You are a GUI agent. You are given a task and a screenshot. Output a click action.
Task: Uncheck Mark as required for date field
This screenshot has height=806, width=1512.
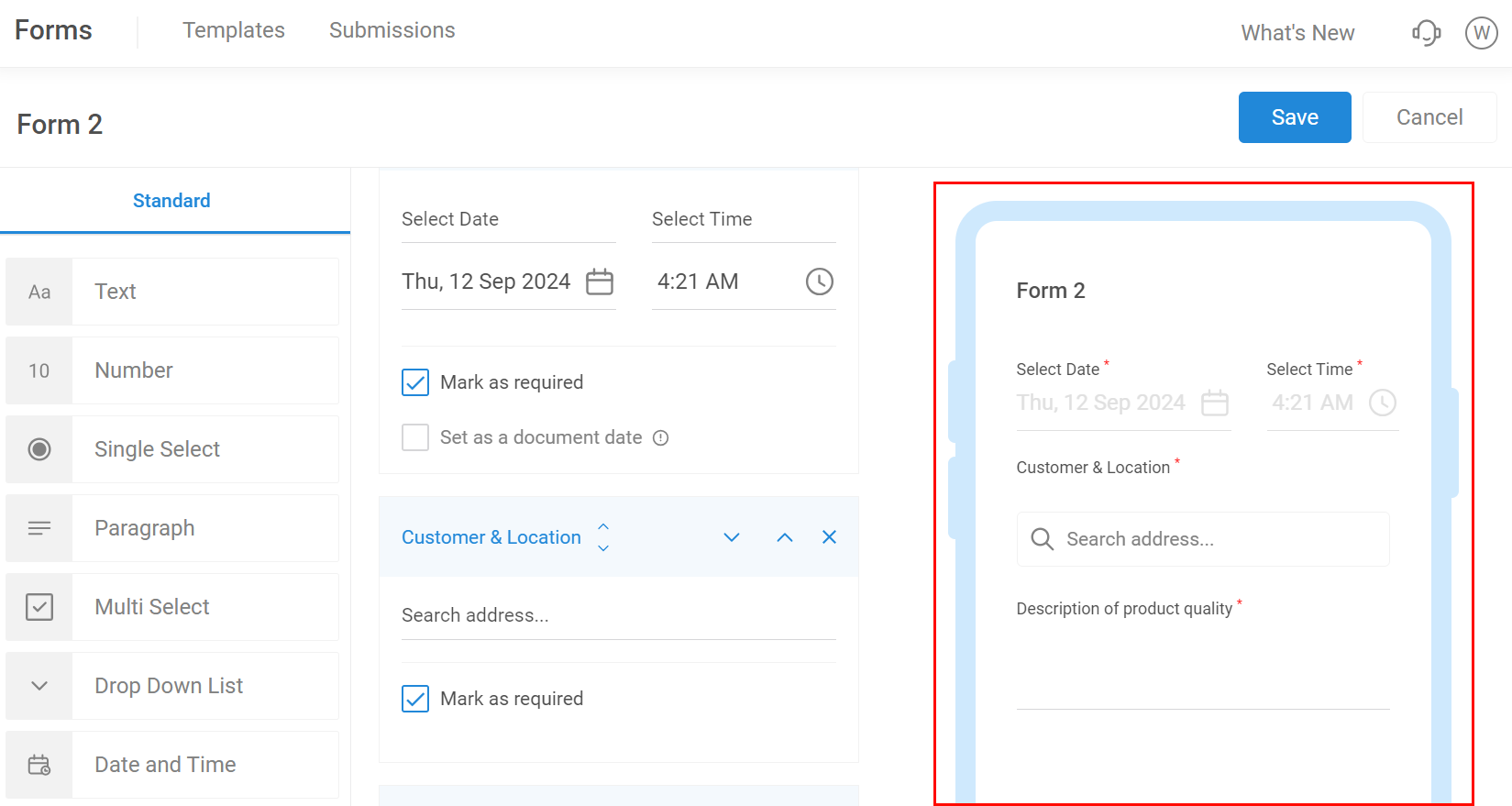coord(415,382)
